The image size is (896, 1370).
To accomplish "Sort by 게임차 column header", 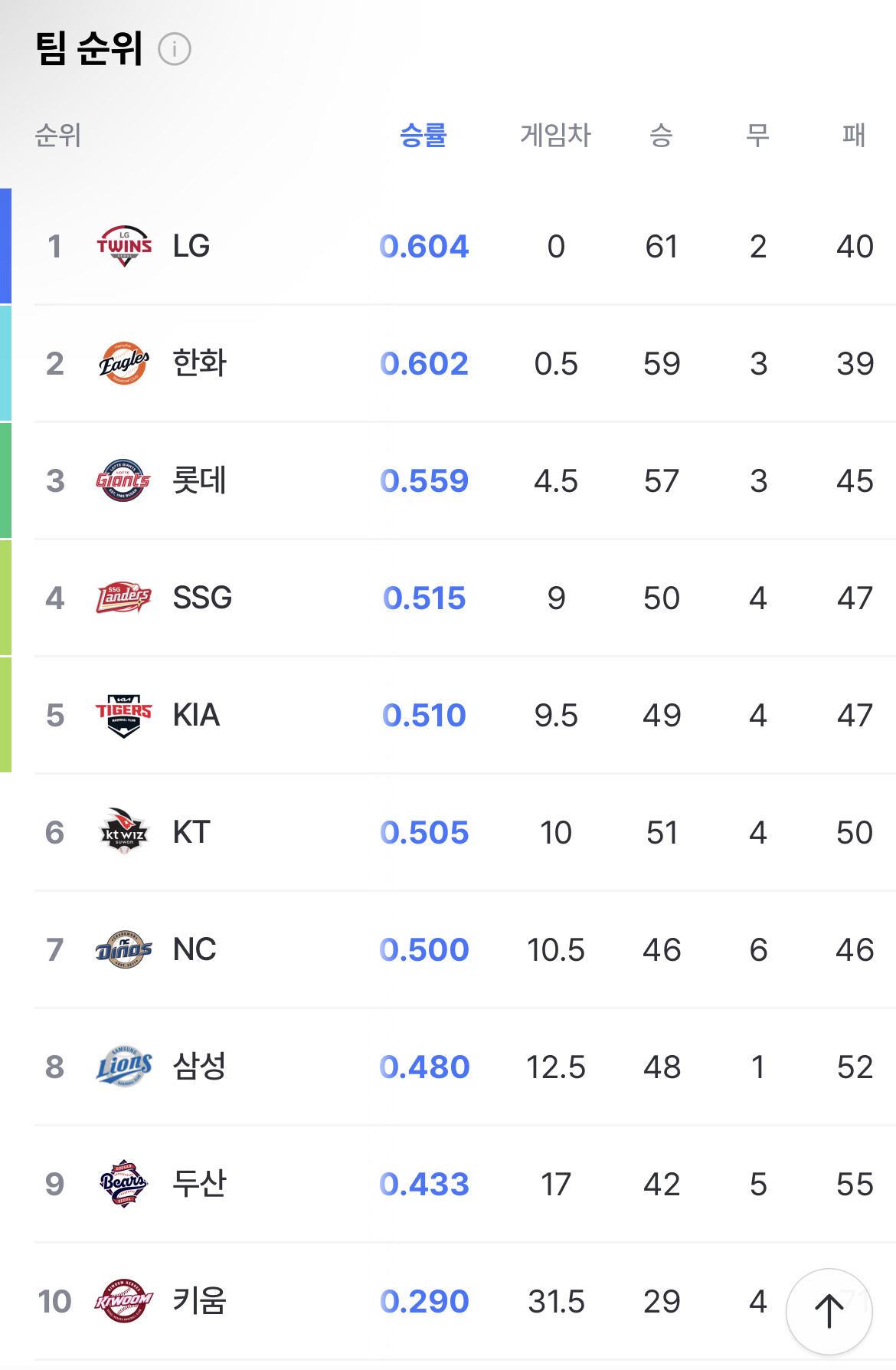I will click(555, 136).
